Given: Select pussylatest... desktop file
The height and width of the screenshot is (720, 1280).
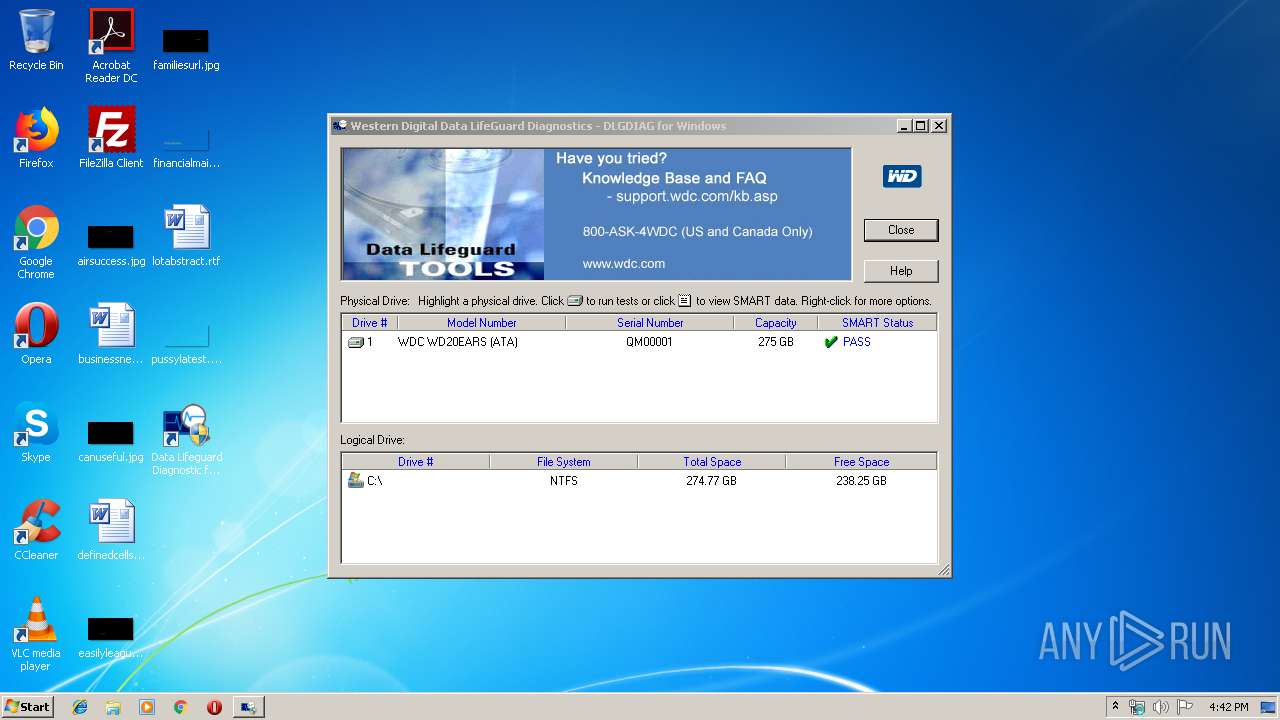Looking at the screenshot, I should click(x=186, y=342).
